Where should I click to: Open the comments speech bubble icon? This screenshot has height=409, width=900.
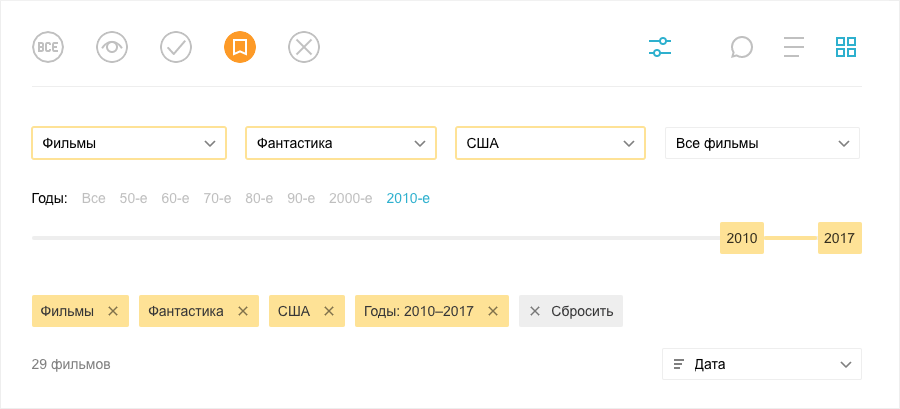pos(742,47)
